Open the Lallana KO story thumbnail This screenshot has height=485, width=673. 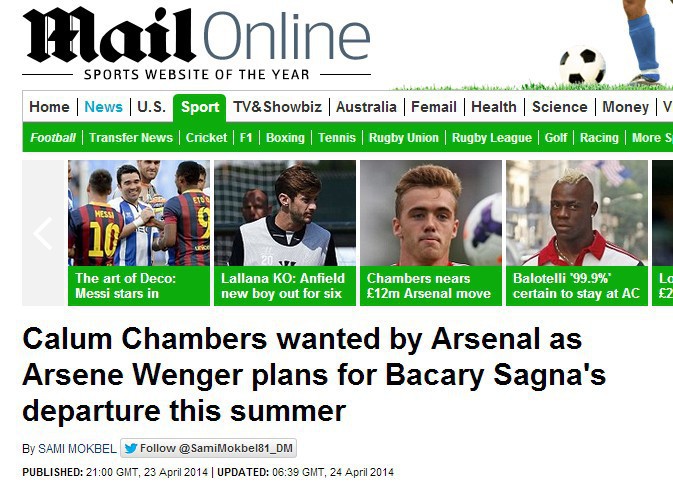[284, 232]
